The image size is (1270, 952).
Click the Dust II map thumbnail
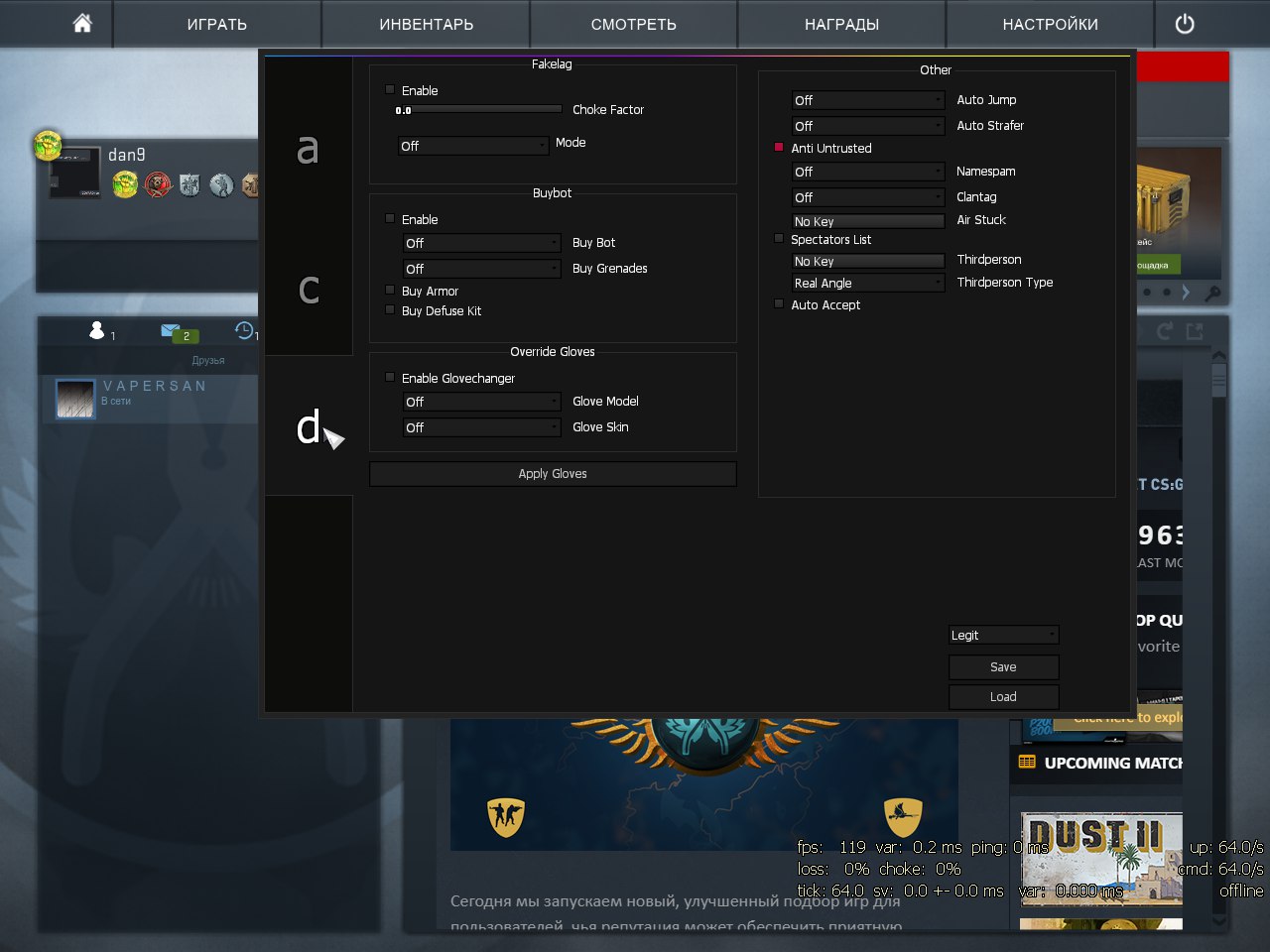pyautogui.click(x=1101, y=859)
